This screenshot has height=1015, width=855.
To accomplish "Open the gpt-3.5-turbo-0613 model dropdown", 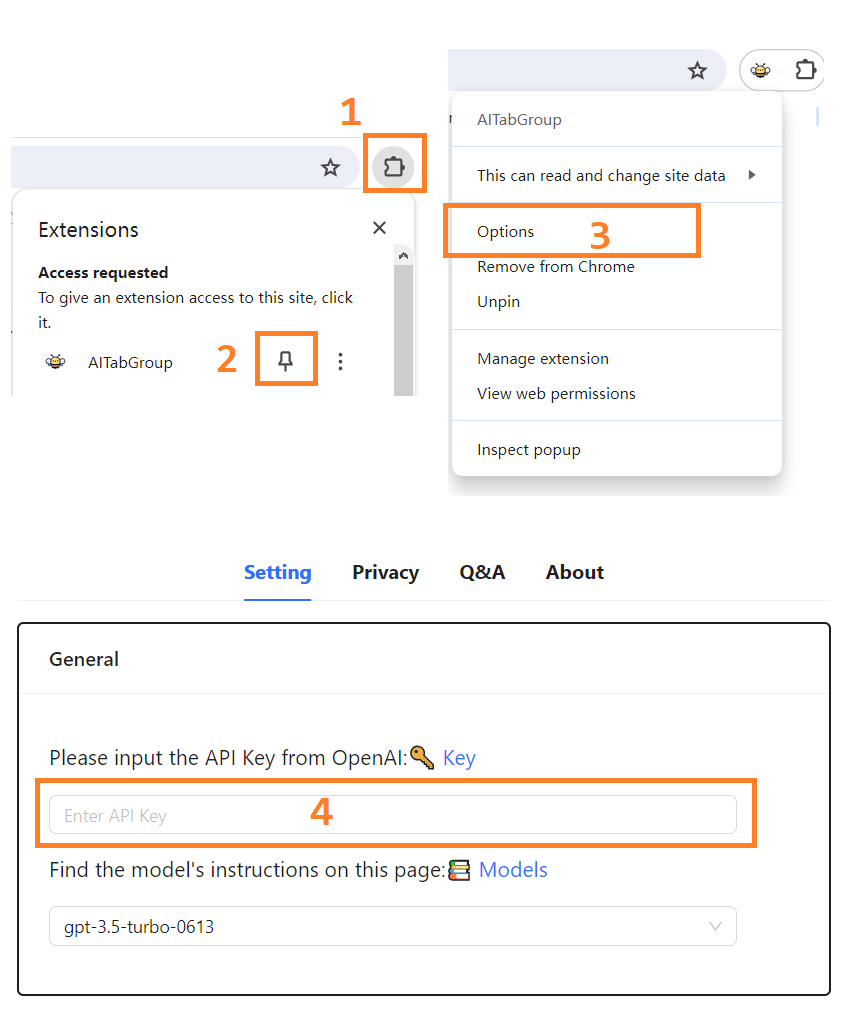I will coord(393,926).
